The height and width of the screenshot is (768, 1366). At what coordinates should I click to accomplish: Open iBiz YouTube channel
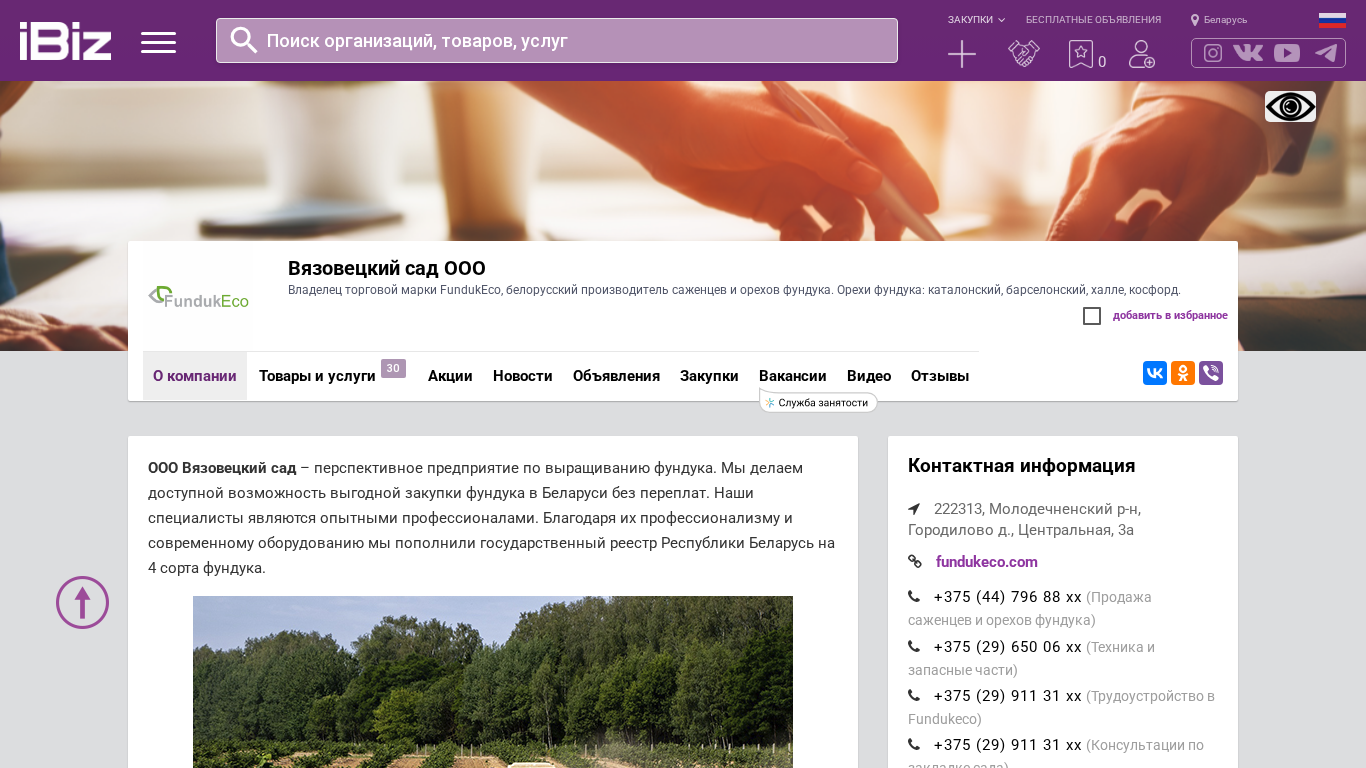pos(1287,53)
